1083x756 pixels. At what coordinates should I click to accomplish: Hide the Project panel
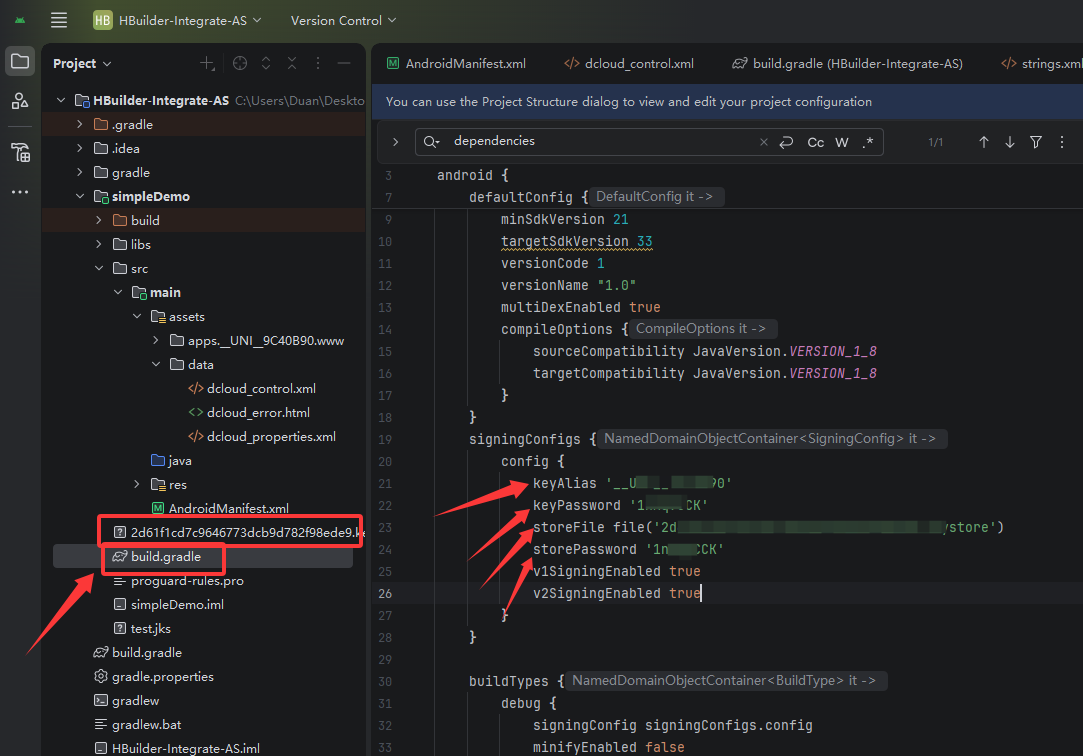[344, 64]
